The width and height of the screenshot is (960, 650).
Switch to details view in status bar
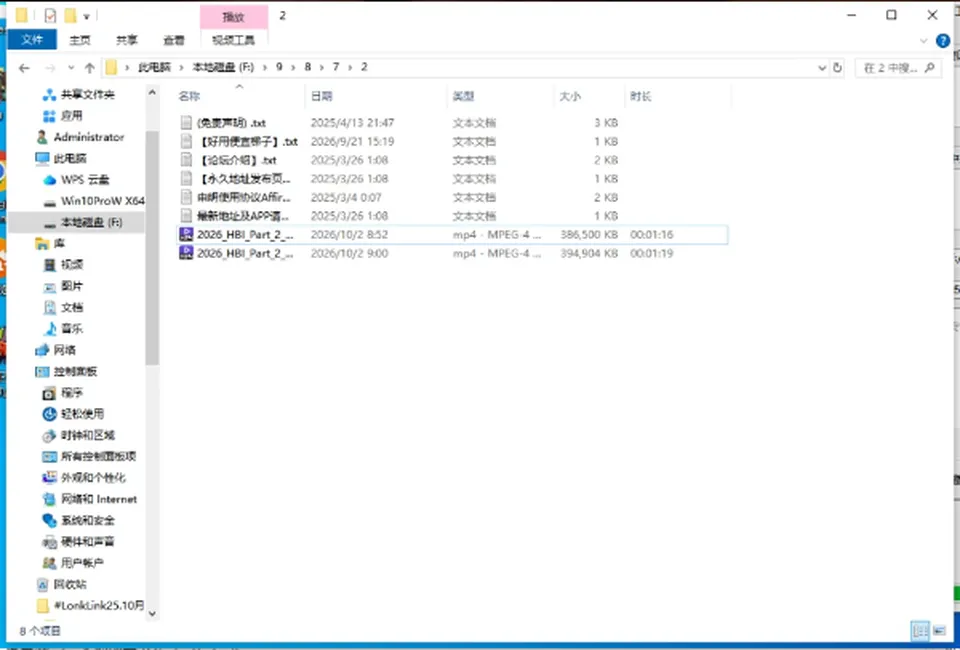pos(920,630)
